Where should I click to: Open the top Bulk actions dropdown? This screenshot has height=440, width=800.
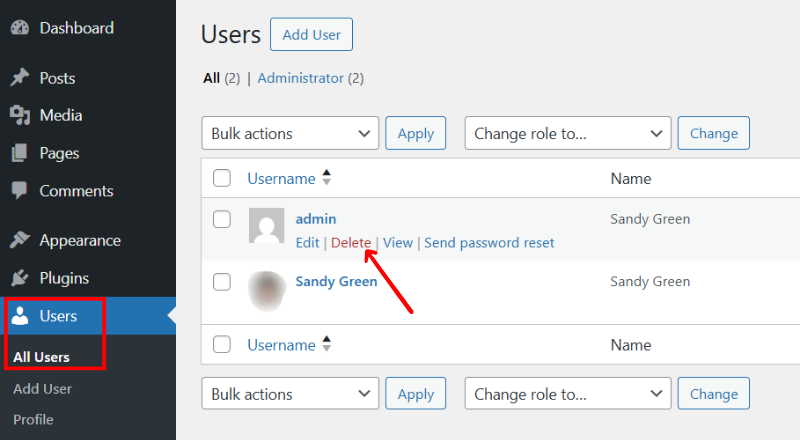[290, 133]
